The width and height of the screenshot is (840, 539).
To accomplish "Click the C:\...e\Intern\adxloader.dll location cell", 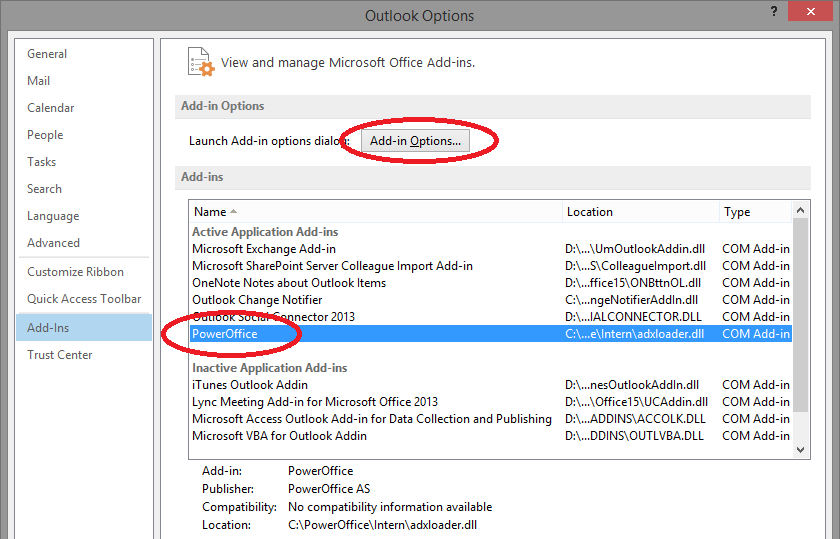I will (x=634, y=334).
